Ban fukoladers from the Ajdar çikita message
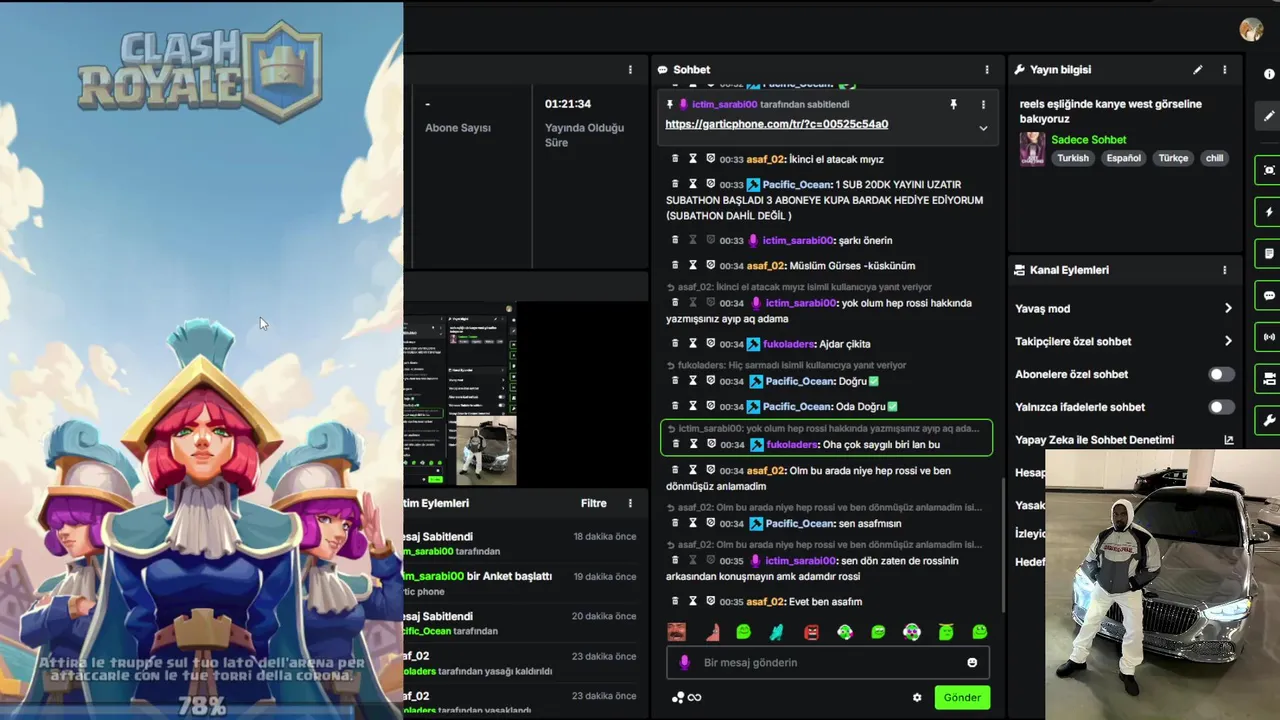The image size is (1280, 720). [711, 344]
